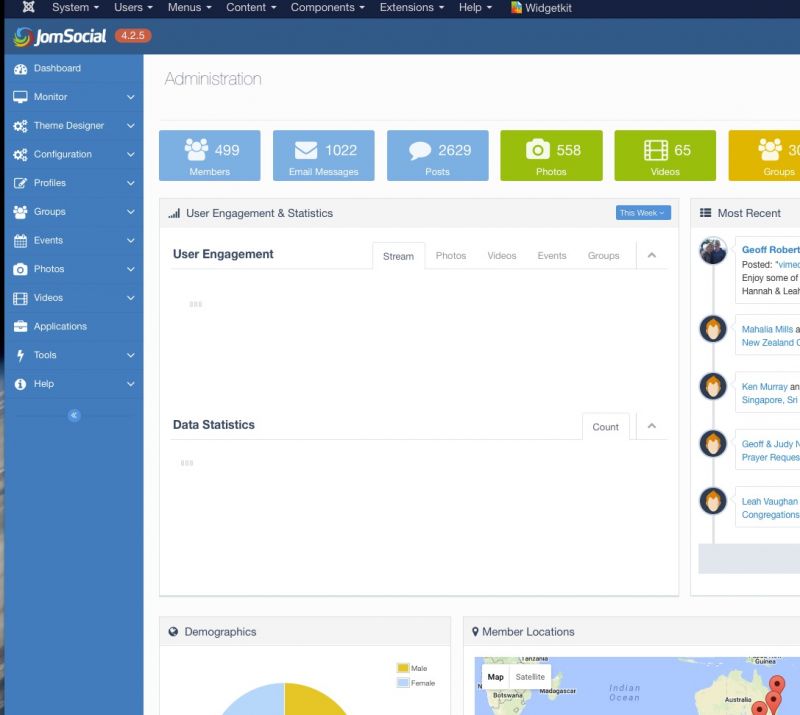Screen dimensions: 800x715
Task: Open the Email Messages tile
Action: click(323, 155)
